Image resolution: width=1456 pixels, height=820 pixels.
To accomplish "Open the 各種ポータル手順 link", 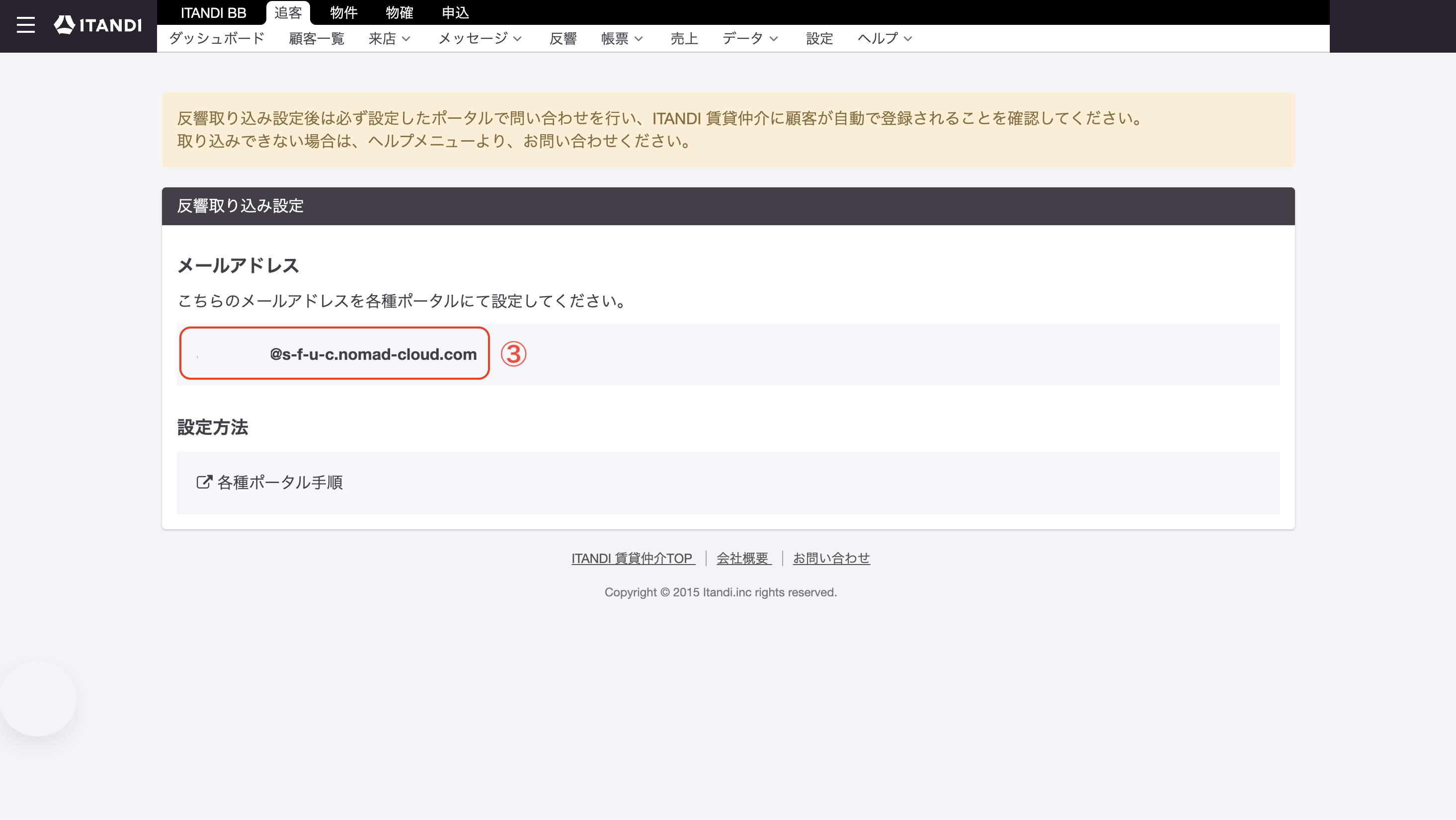I will click(280, 482).
